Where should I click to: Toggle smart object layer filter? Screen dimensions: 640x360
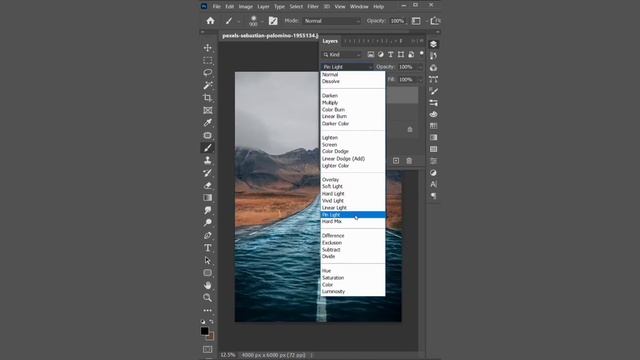tap(411, 54)
